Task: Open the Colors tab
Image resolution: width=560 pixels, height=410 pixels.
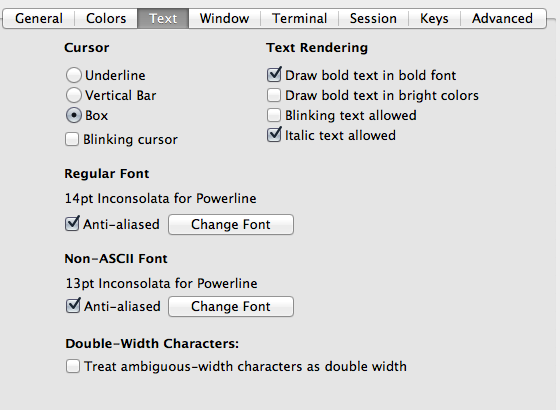Action: (x=106, y=19)
